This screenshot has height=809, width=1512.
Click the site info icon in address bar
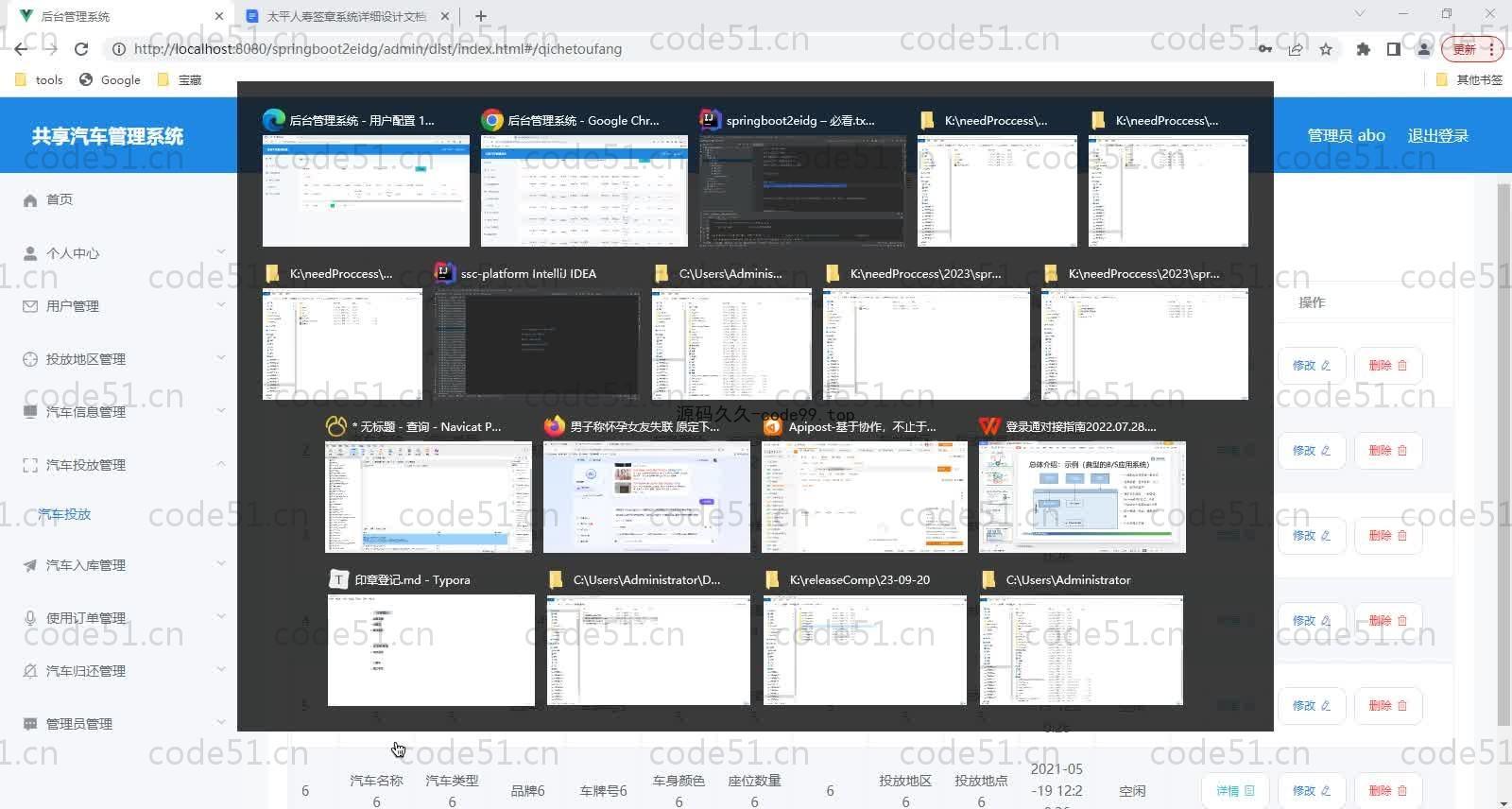pyautogui.click(x=118, y=49)
